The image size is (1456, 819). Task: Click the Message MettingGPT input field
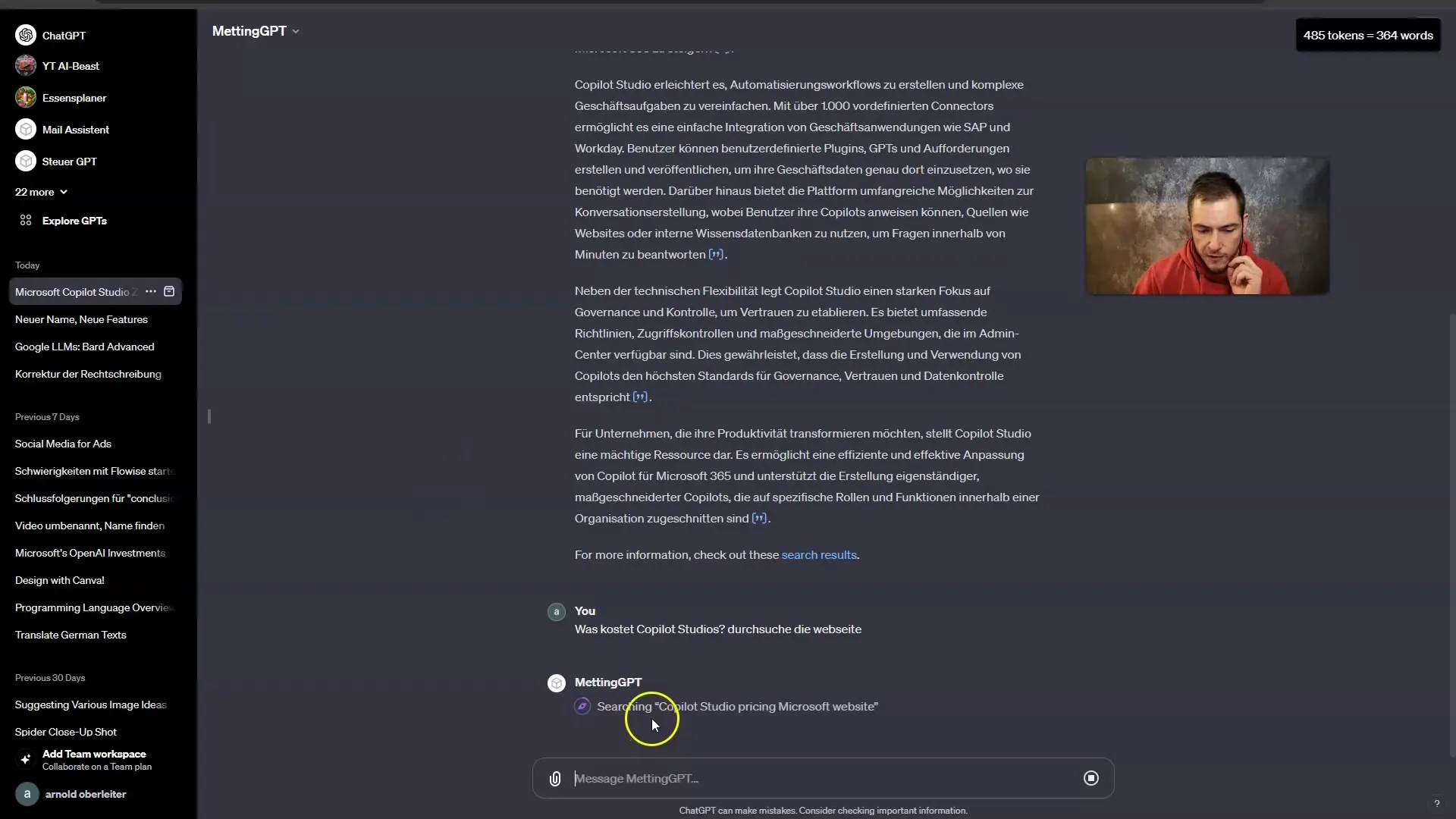[x=820, y=777]
